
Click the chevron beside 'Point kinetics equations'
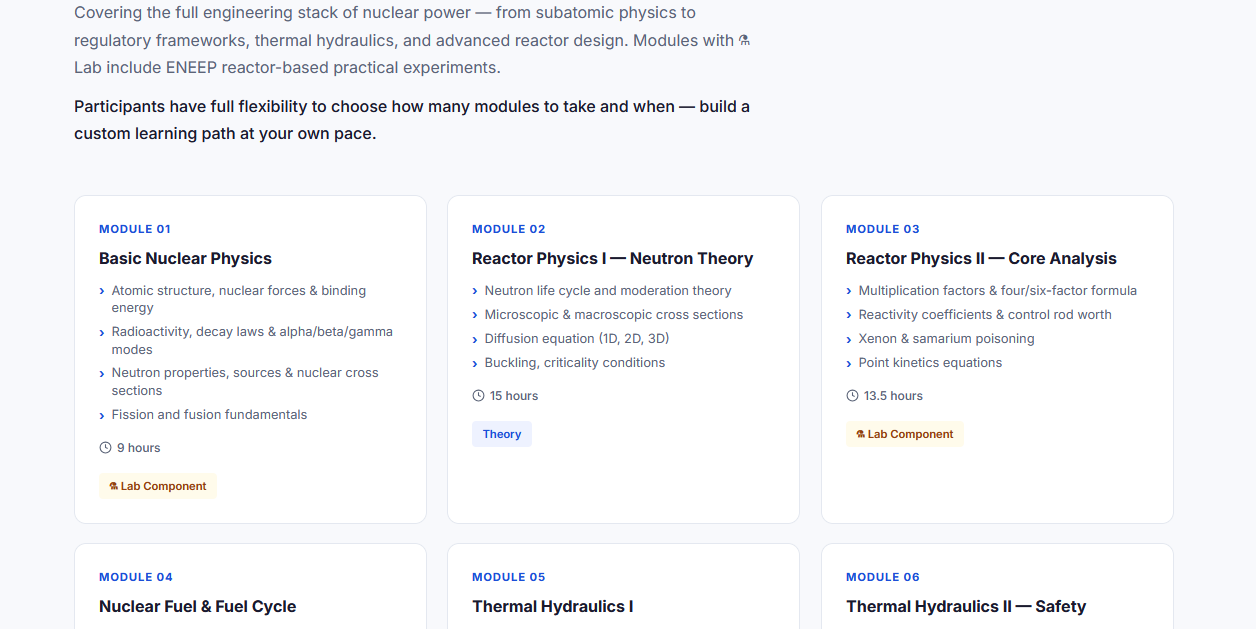pyautogui.click(x=849, y=364)
